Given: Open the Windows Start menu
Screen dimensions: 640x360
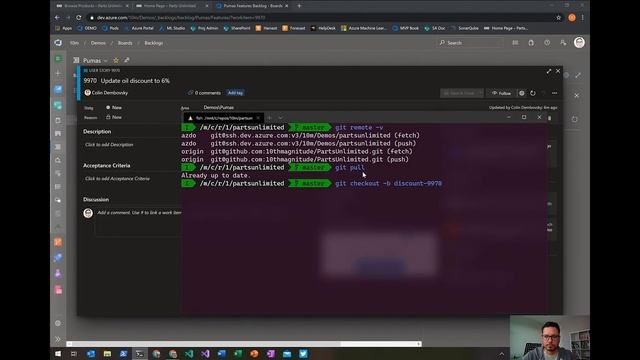Looking at the screenshot, I should [x=58, y=354].
